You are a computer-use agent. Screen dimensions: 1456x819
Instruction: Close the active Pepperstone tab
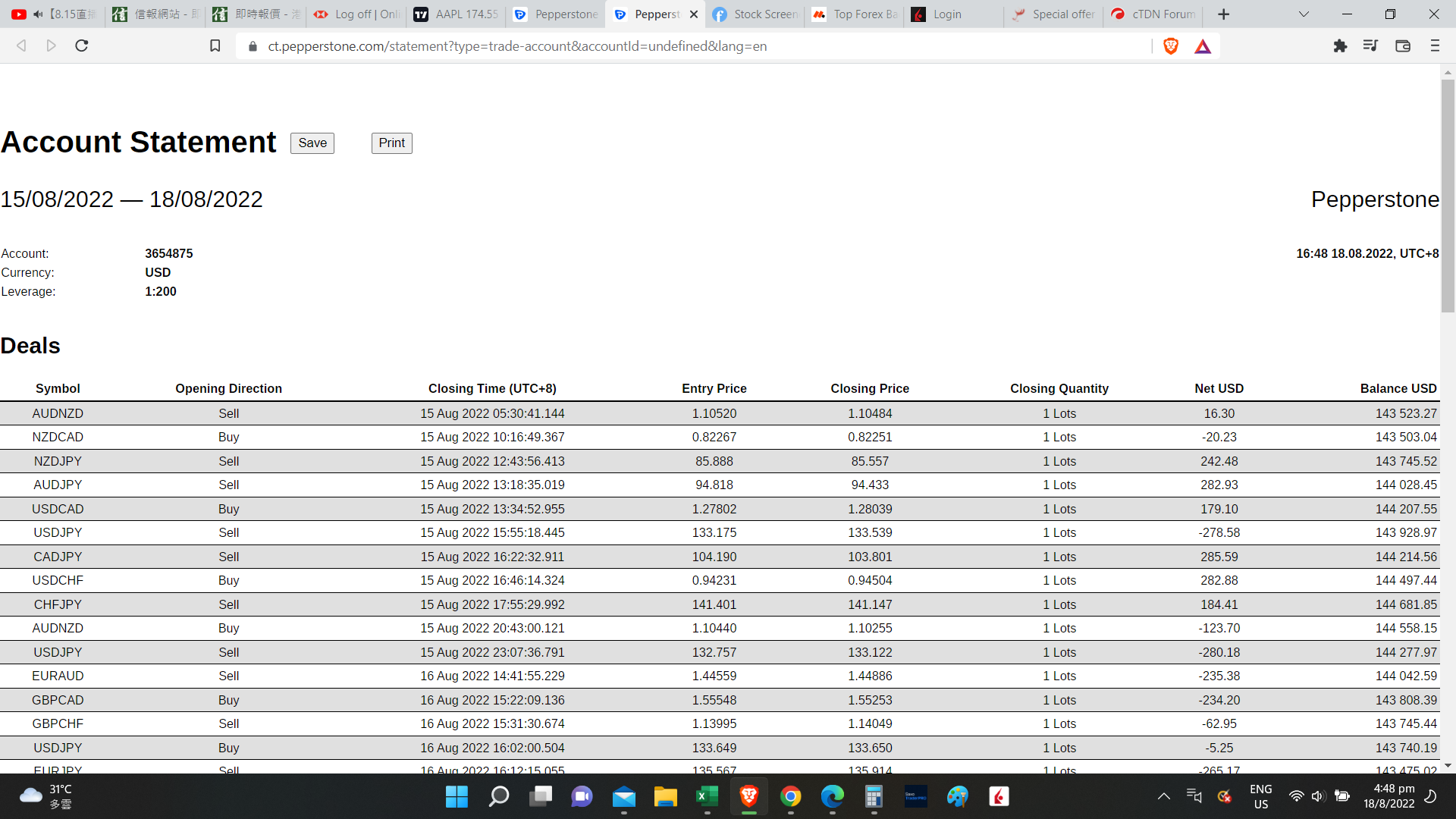[x=694, y=14]
